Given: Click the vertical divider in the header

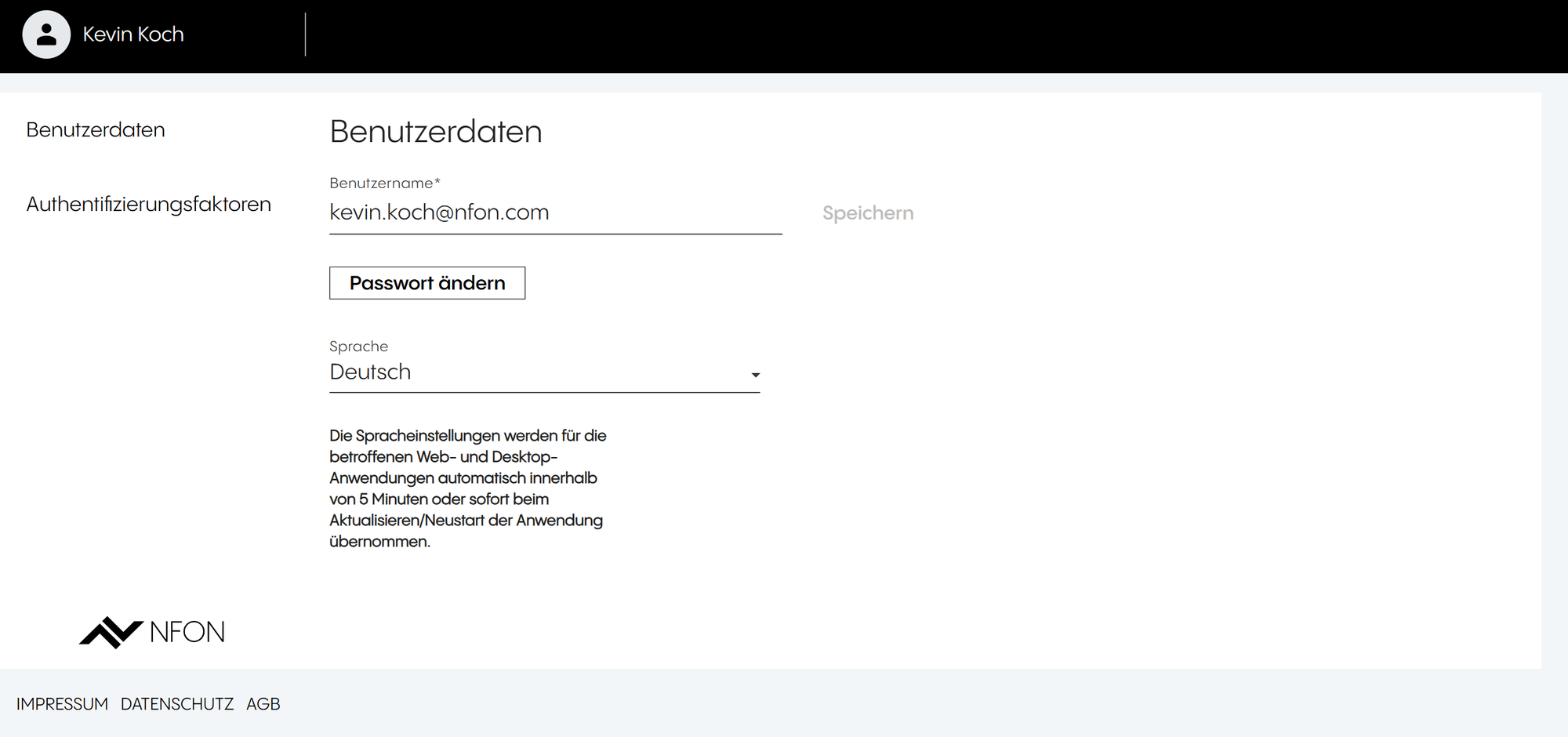Looking at the screenshot, I should [x=305, y=34].
